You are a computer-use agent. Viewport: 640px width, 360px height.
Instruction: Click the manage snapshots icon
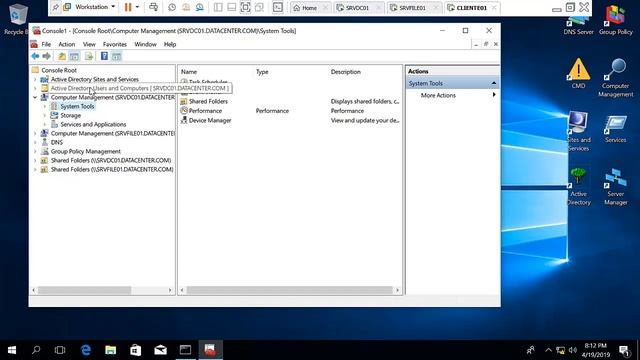[x=200, y=7]
